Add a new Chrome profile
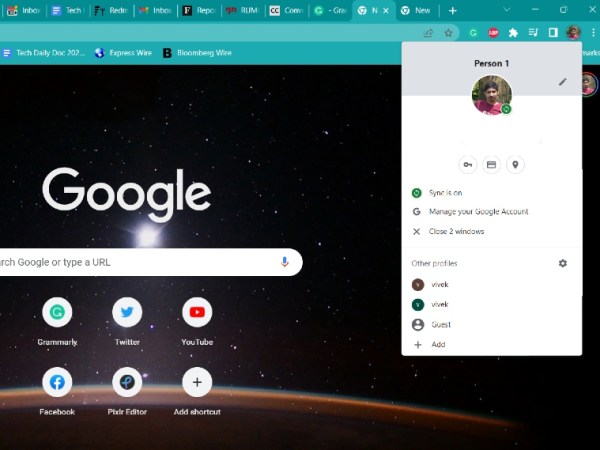 tap(492, 345)
